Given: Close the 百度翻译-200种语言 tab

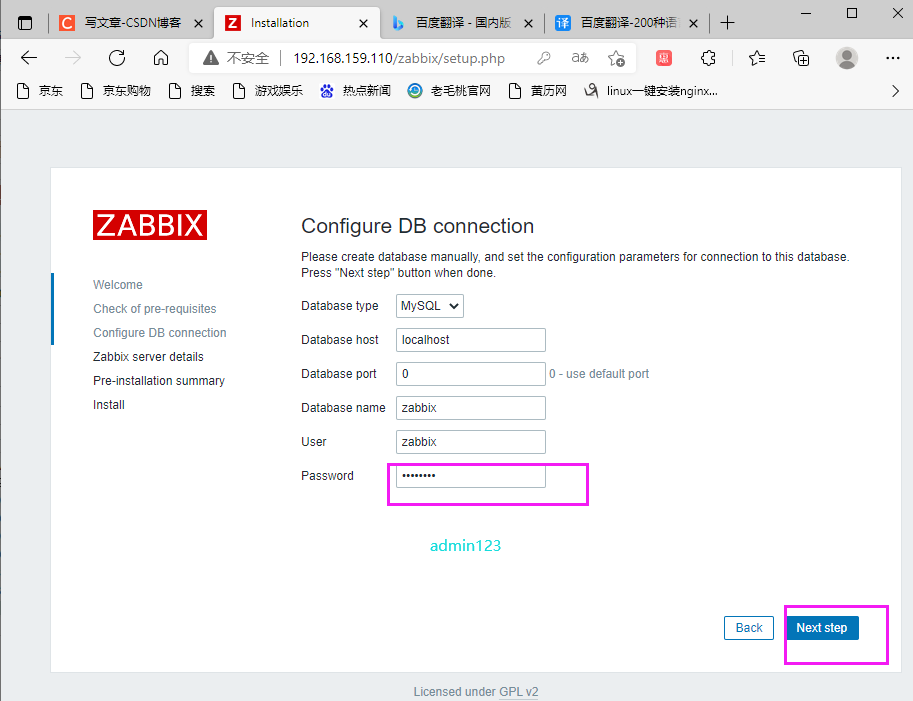Looking at the screenshot, I should pos(693,23).
